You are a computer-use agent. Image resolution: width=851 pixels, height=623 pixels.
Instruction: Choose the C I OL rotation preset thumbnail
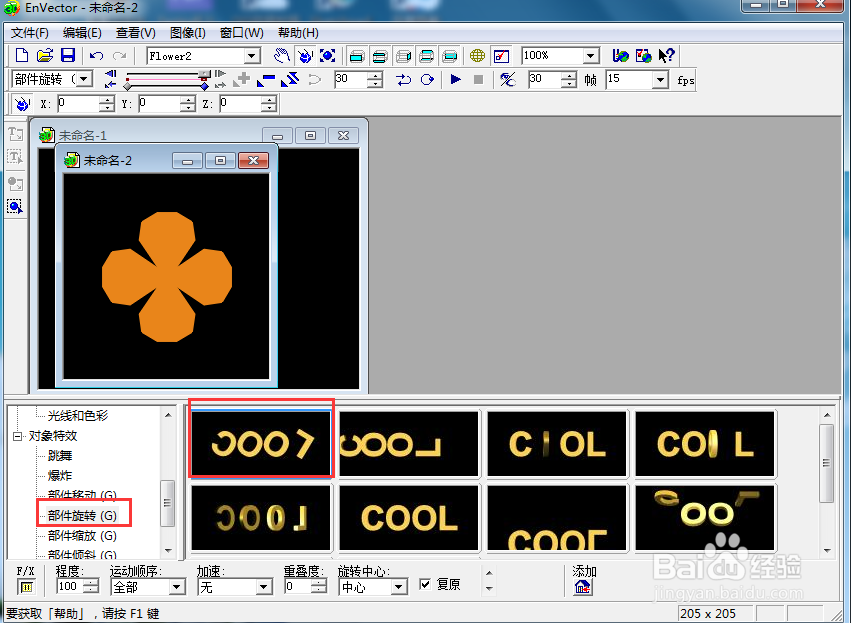(557, 444)
